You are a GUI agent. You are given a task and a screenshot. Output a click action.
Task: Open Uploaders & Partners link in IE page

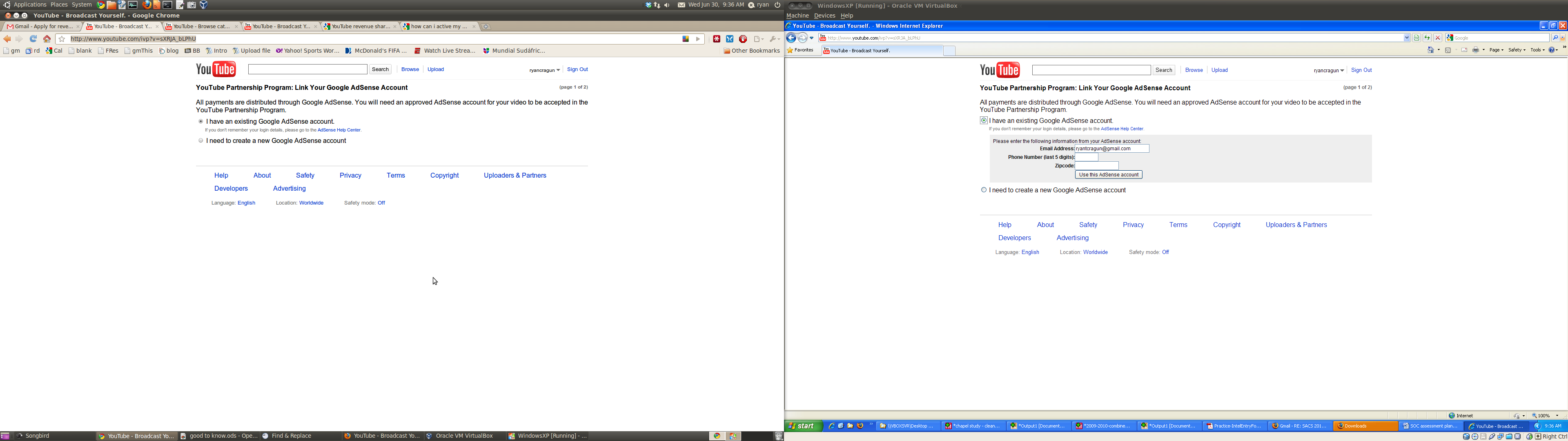point(1296,225)
